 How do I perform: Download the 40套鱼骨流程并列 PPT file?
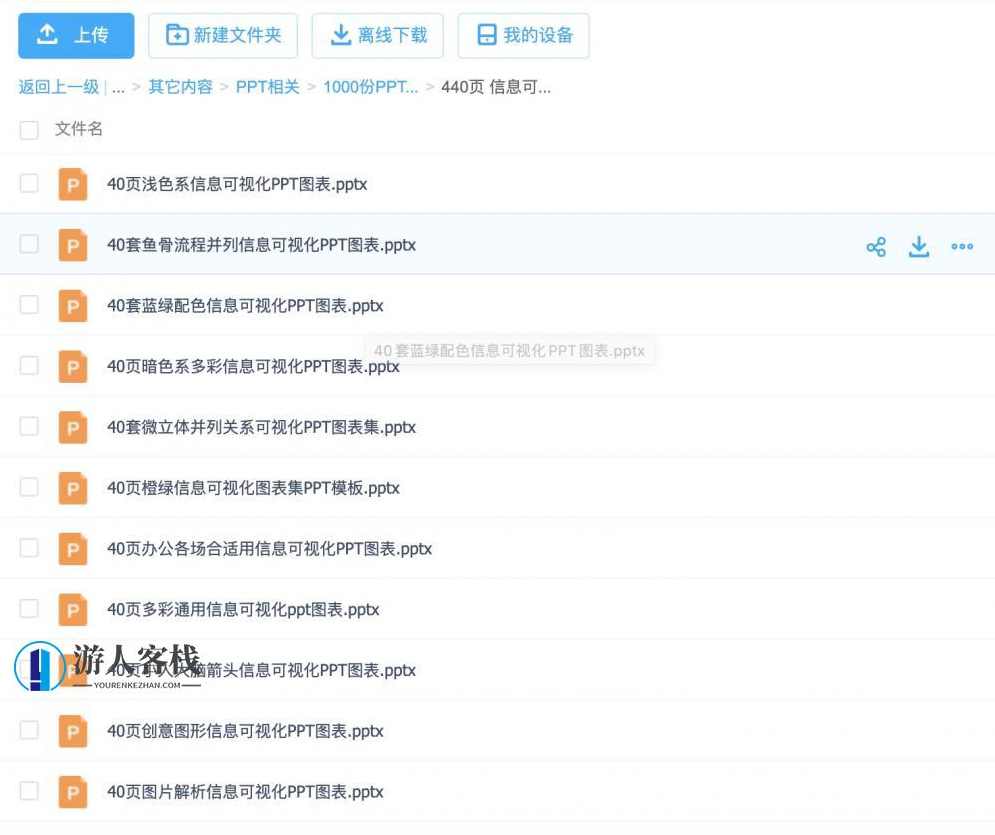[x=919, y=246]
